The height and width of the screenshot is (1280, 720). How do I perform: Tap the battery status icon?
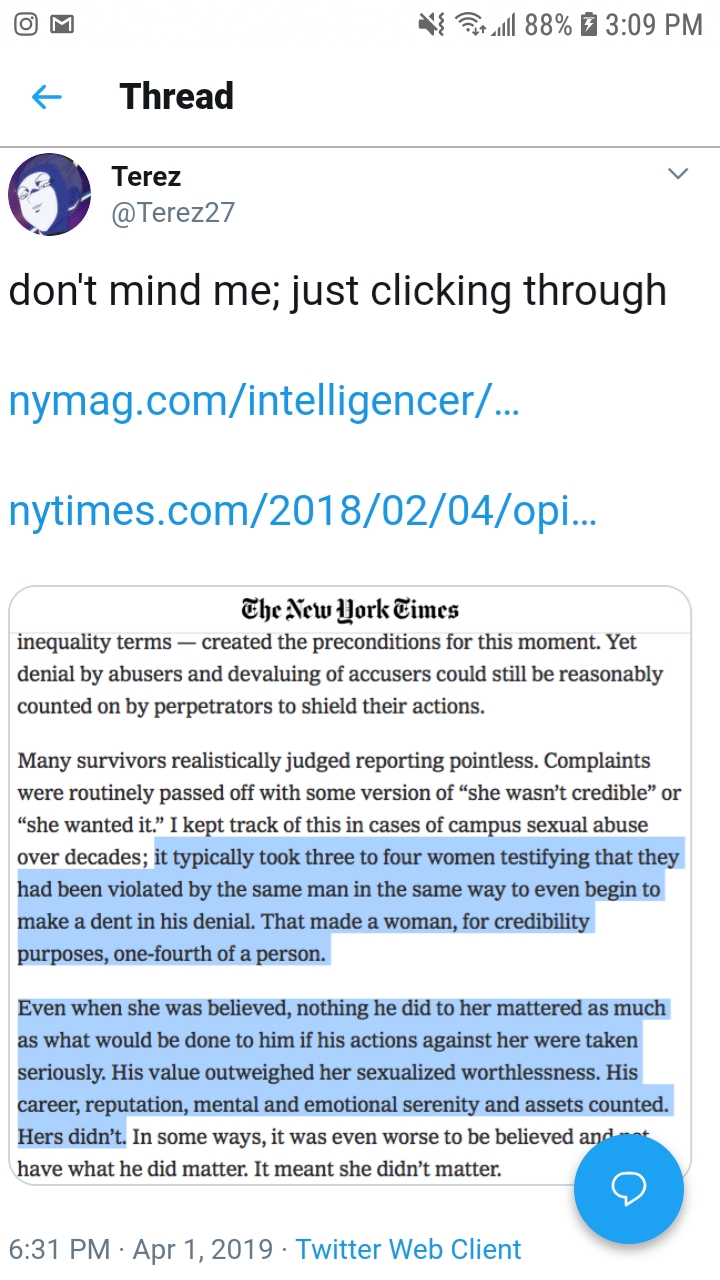point(588,25)
